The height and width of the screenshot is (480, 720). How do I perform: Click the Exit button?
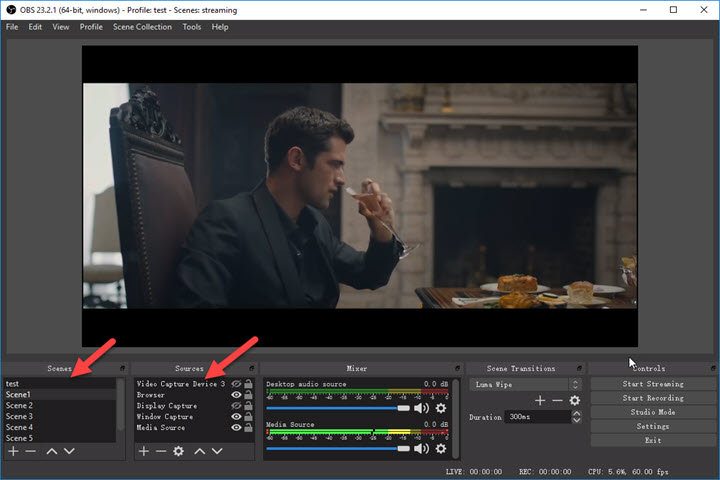pyautogui.click(x=653, y=440)
